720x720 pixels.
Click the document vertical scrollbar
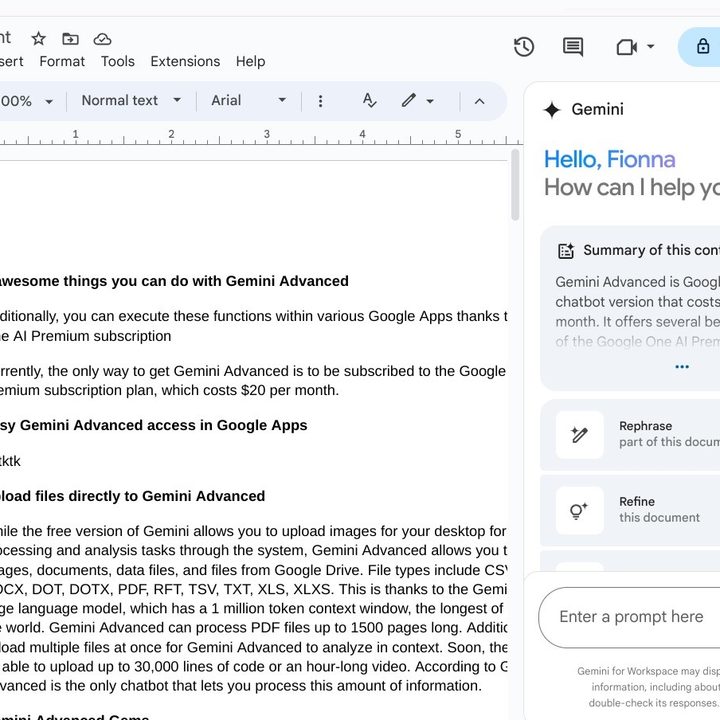click(x=515, y=185)
